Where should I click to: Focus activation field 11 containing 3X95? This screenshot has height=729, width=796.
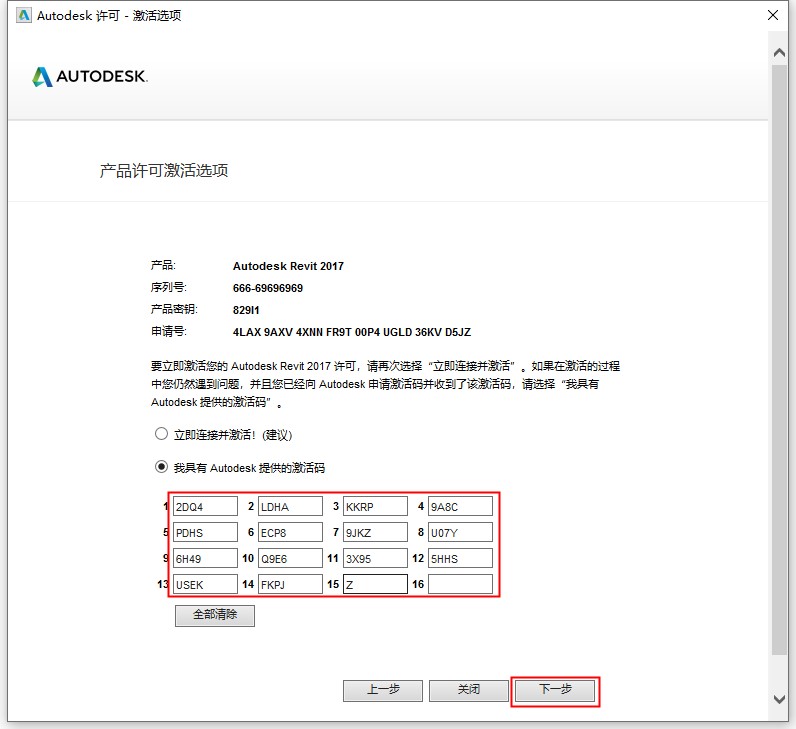[x=375, y=559]
